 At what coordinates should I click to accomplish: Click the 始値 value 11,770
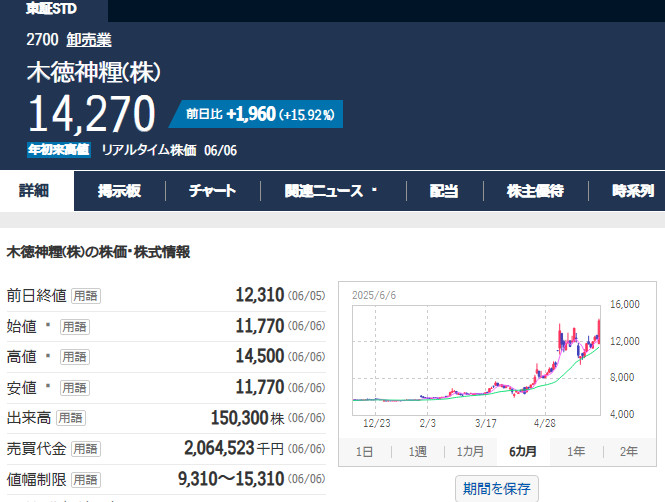(260, 326)
